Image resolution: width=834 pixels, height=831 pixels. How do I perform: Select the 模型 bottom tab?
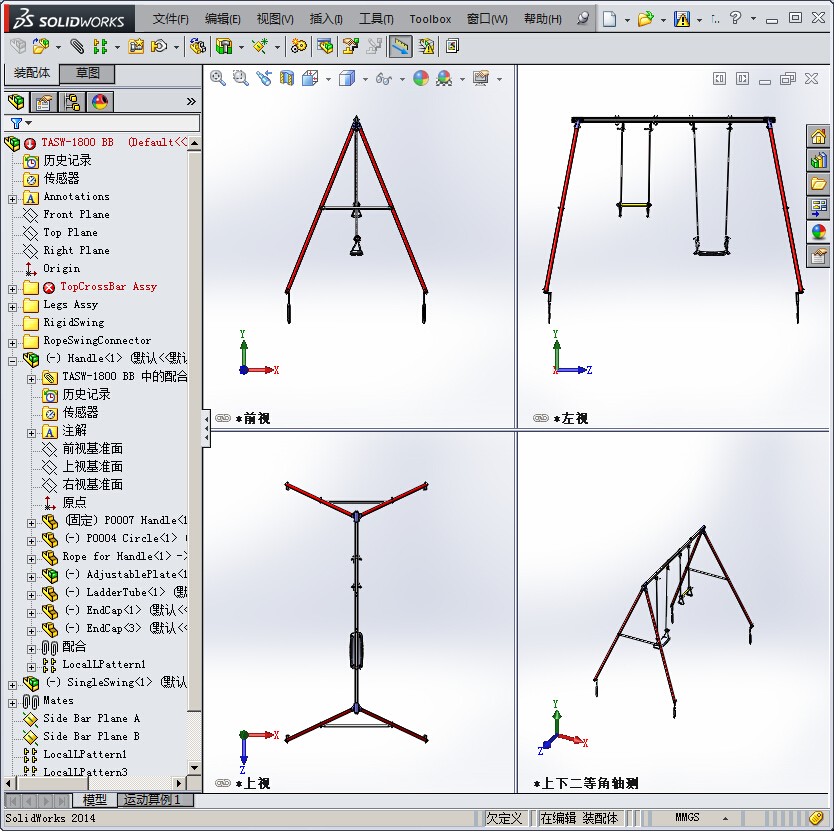[x=95, y=800]
